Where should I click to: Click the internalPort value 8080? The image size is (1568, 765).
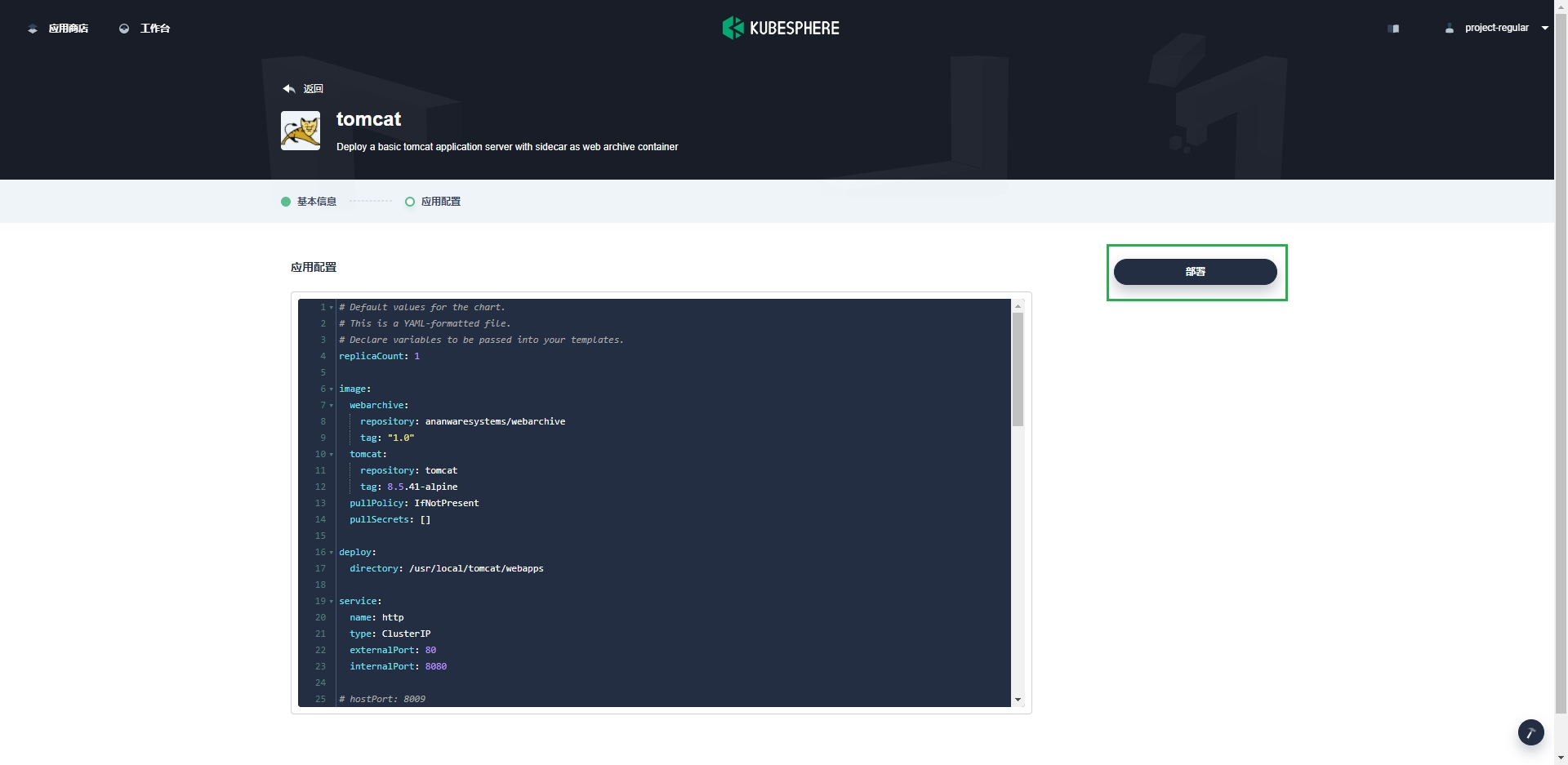tap(435, 666)
